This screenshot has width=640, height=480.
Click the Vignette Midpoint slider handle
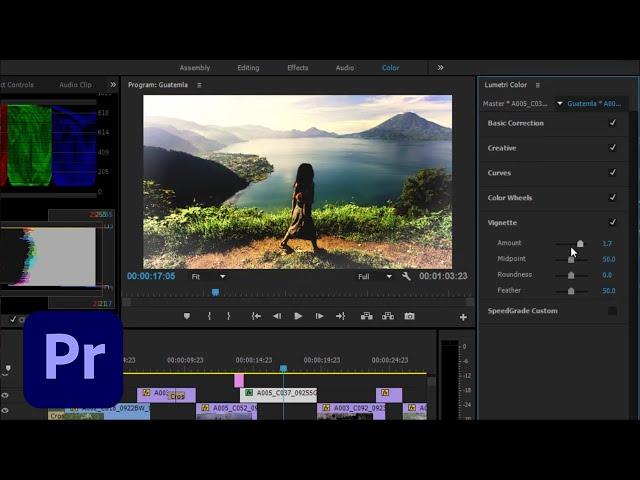[x=571, y=260]
